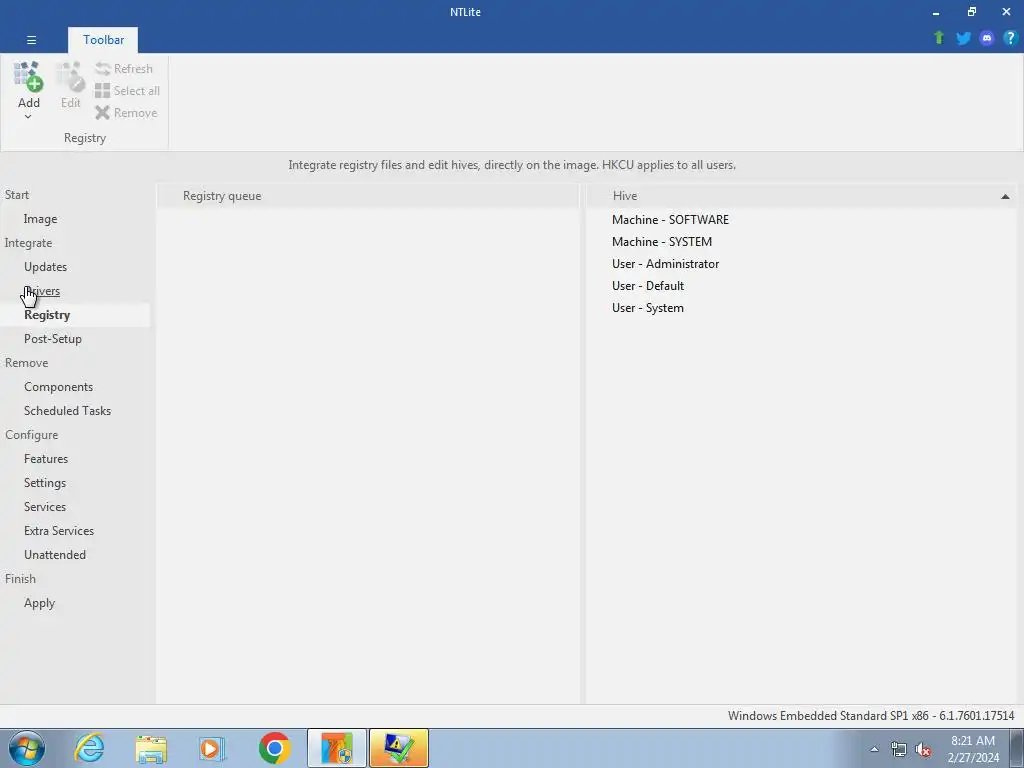Viewport: 1024px width, 768px height.
Task: Click the green update arrow icon
Action: point(939,38)
